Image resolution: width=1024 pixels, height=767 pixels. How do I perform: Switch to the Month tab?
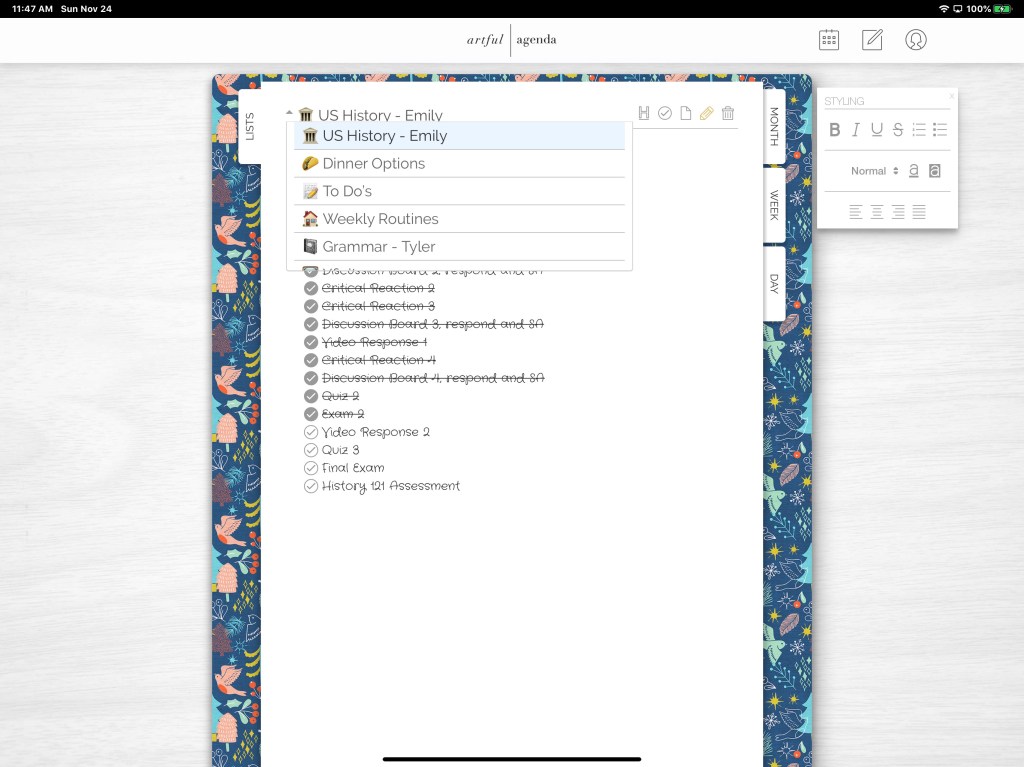774,128
